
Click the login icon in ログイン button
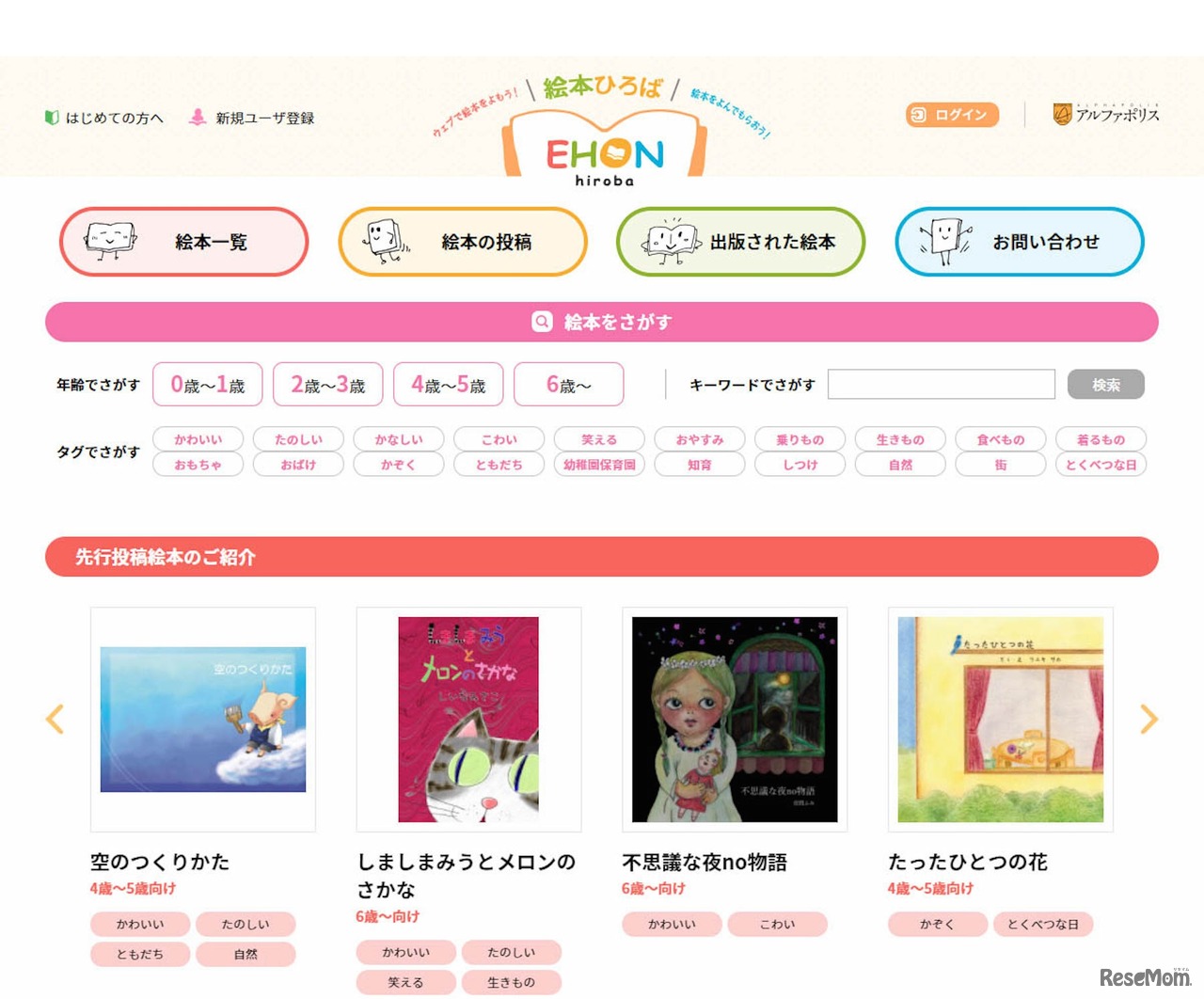[x=919, y=115]
